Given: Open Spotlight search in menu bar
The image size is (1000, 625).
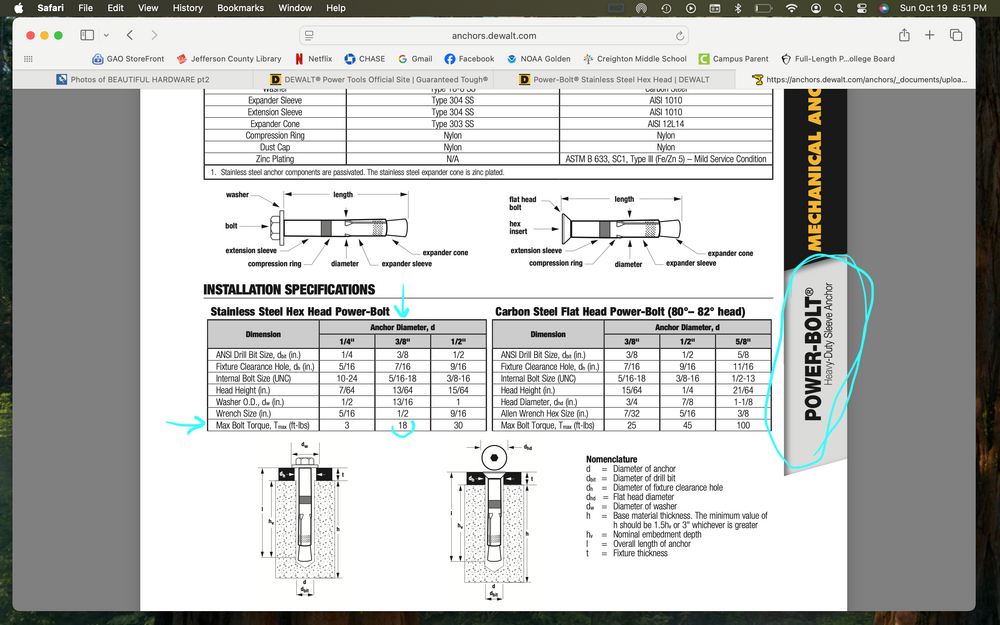Looking at the screenshot, I should point(839,8).
